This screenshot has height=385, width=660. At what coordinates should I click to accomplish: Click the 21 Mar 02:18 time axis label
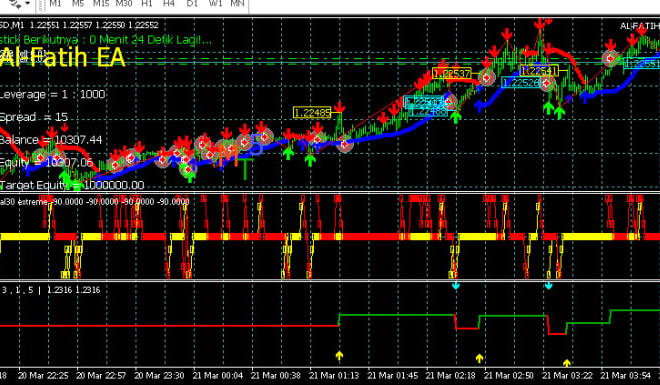click(450, 375)
